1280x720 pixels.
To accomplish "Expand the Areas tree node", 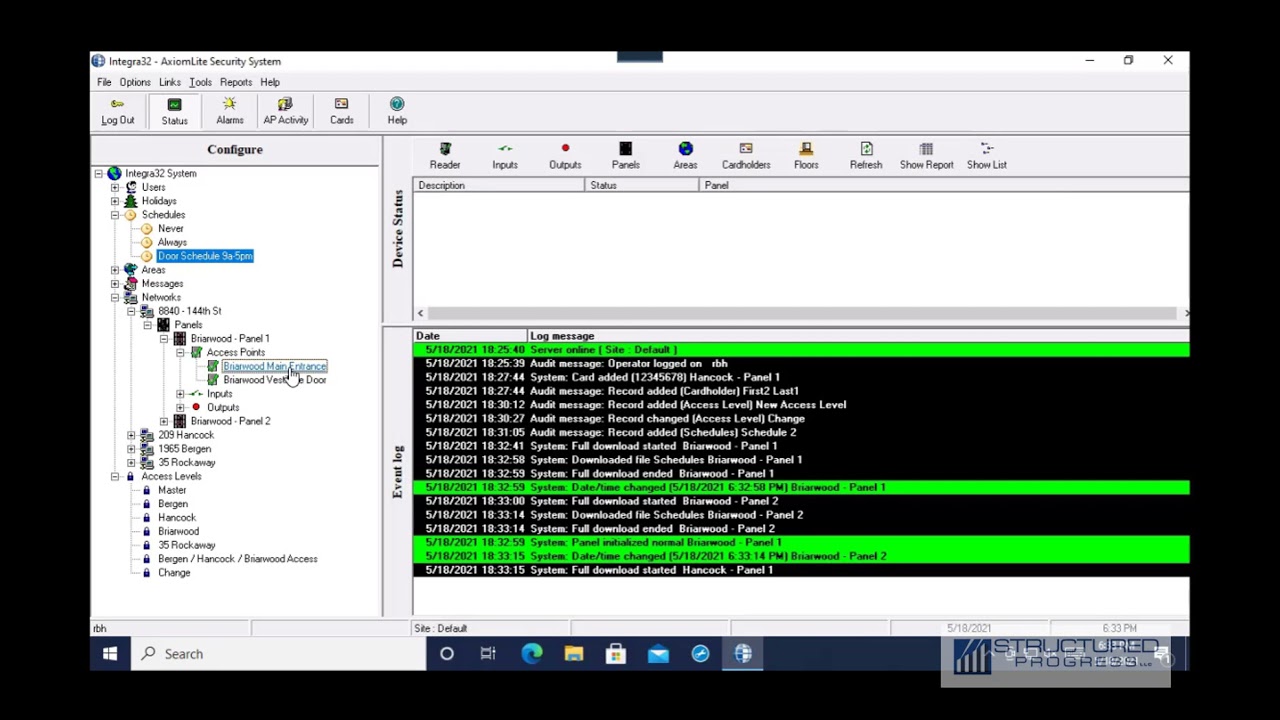I will coord(115,270).
